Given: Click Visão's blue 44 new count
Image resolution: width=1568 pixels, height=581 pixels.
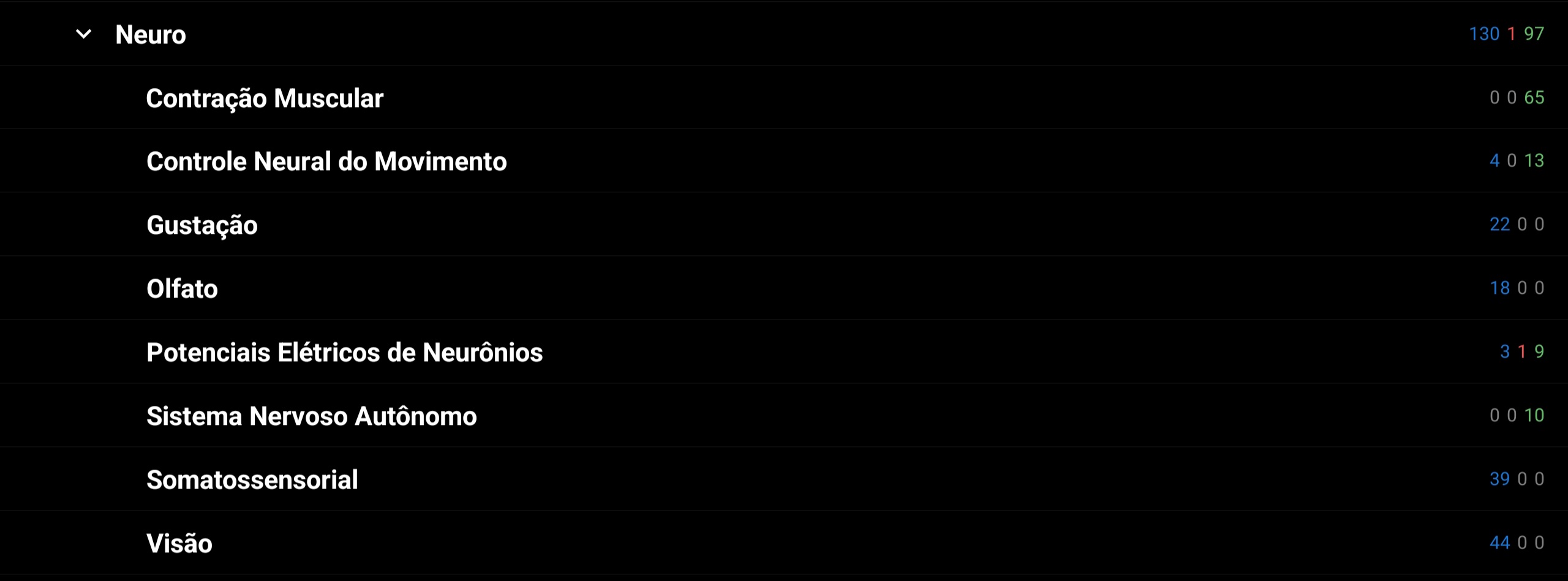Looking at the screenshot, I should (1499, 542).
